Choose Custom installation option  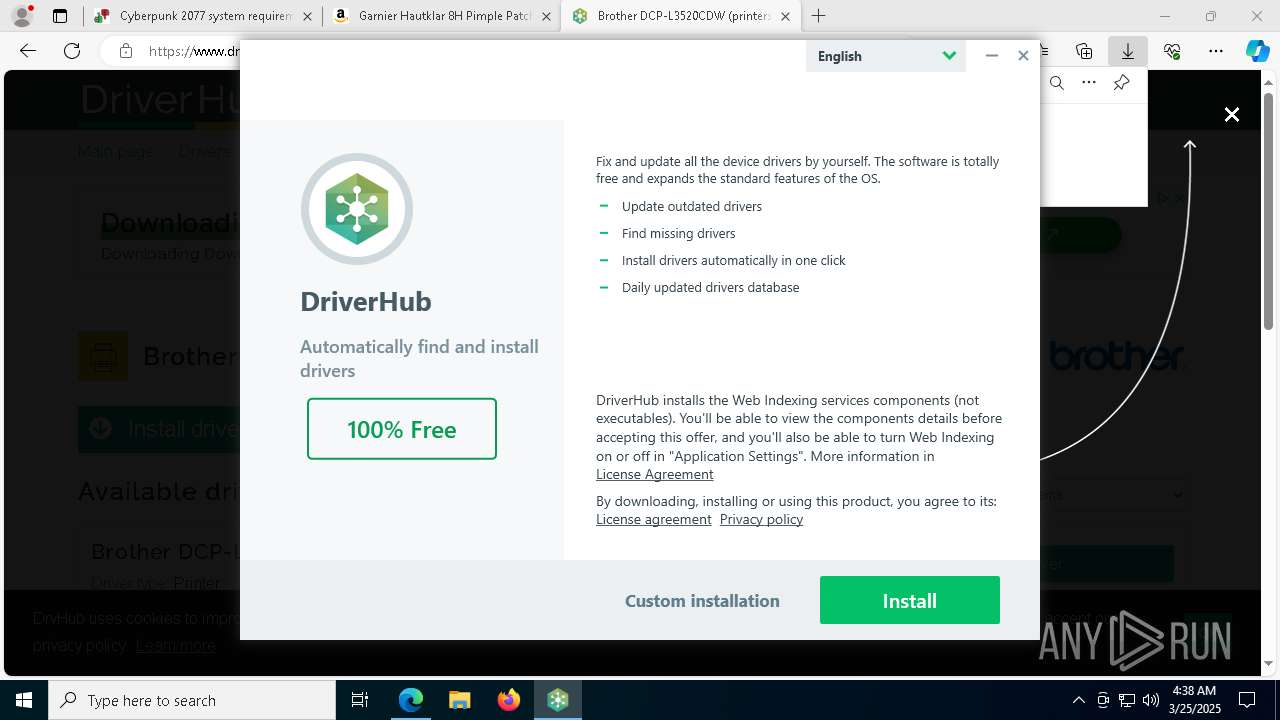702,601
